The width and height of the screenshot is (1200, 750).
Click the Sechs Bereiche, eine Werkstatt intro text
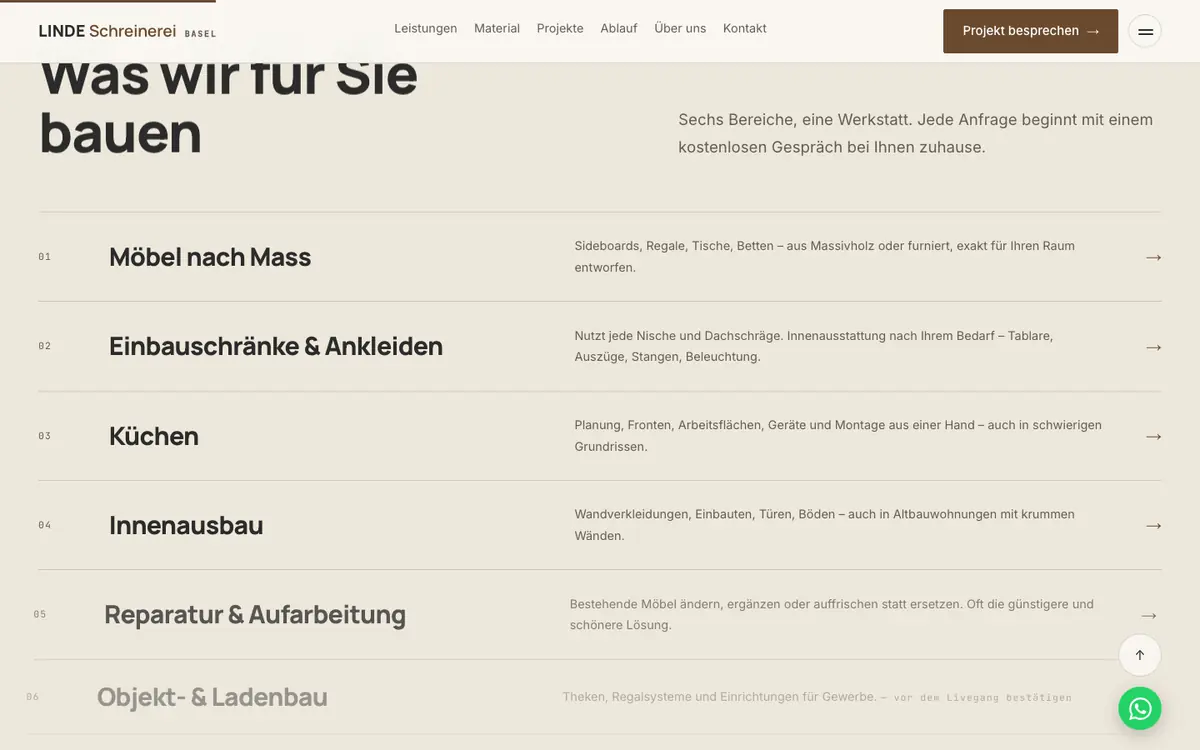click(x=916, y=133)
